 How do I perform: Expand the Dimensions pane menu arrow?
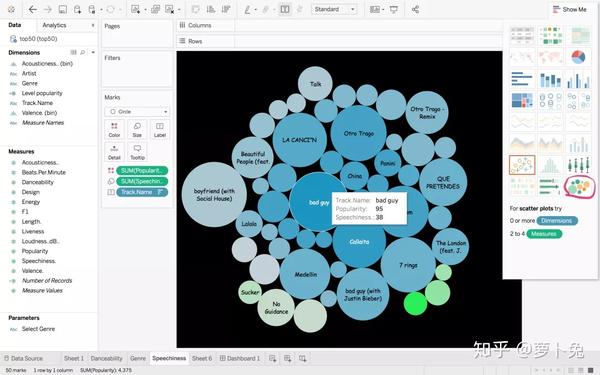tap(93, 52)
